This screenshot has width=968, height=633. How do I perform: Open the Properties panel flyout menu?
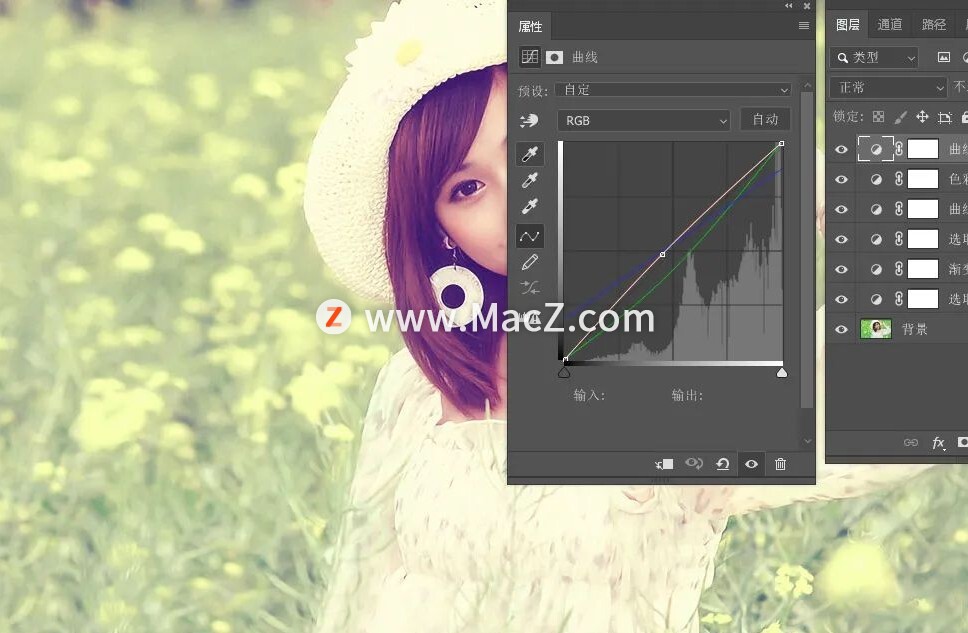[x=803, y=25]
